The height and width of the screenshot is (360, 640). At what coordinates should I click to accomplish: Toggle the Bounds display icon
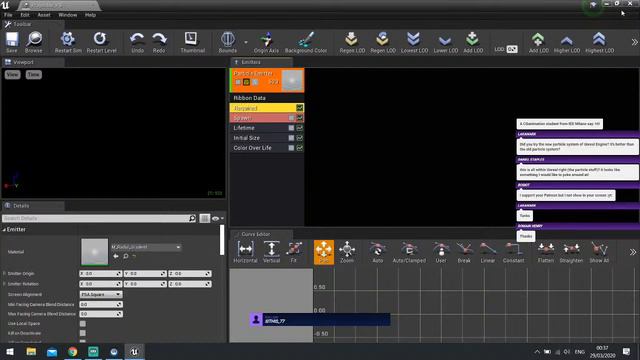pyautogui.click(x=227, y=42)
